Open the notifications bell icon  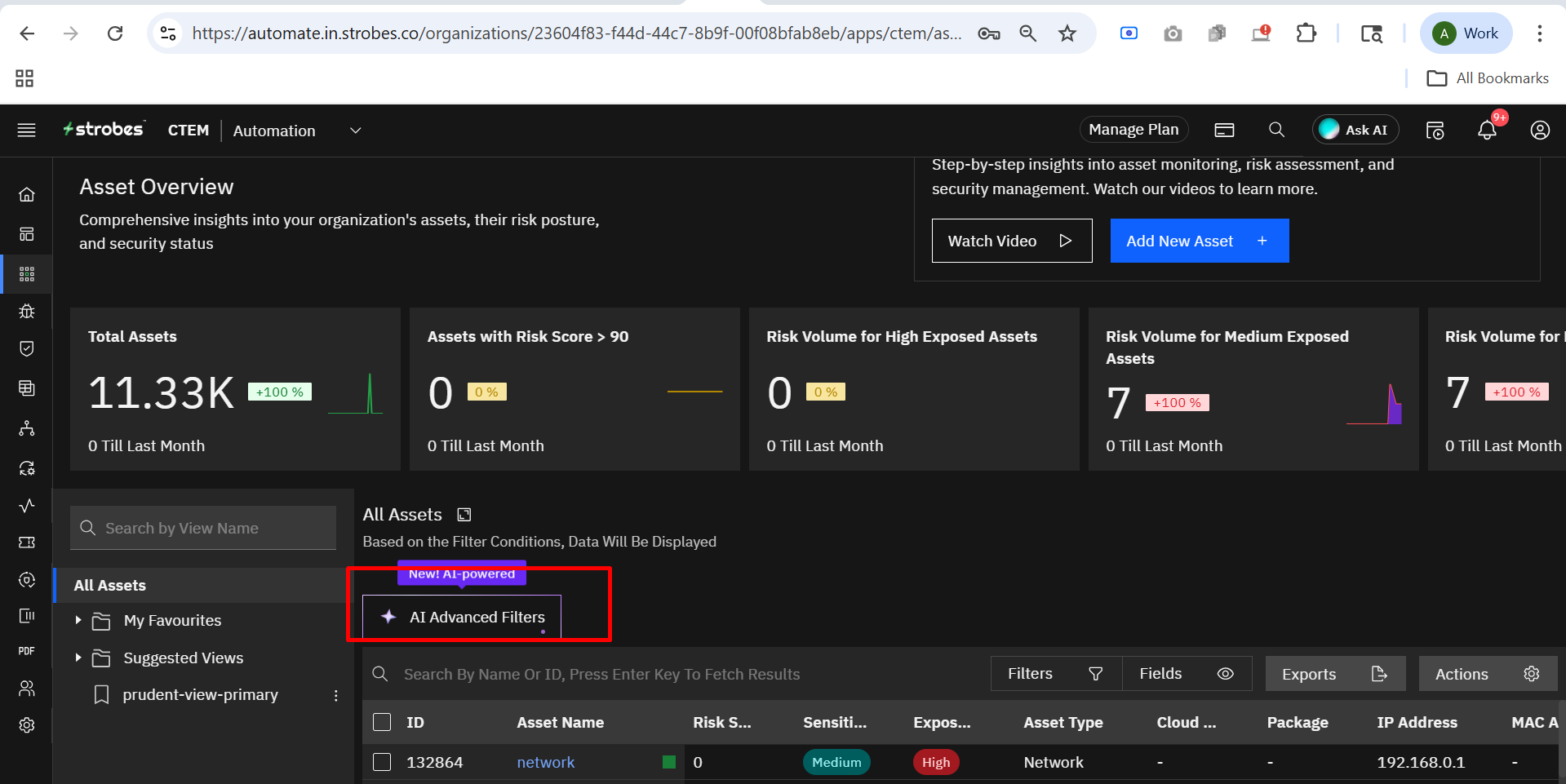point(1487,131)
